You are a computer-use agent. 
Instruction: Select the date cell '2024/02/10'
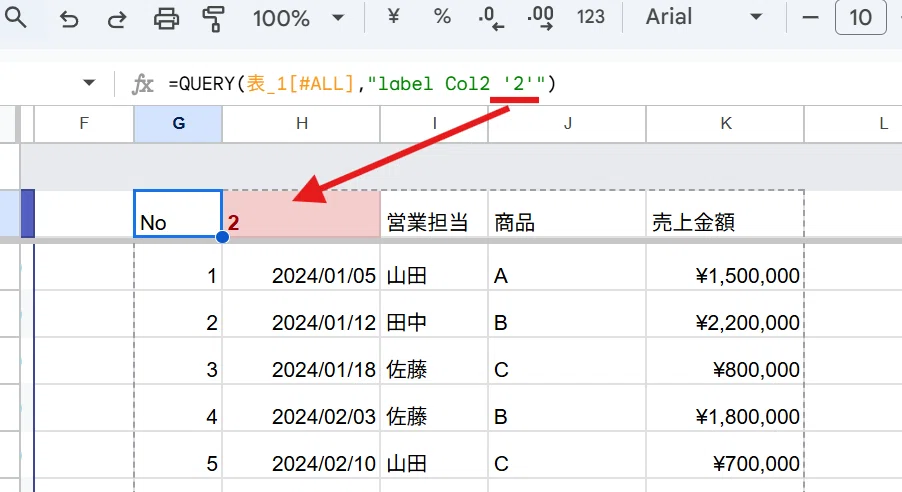301,455
